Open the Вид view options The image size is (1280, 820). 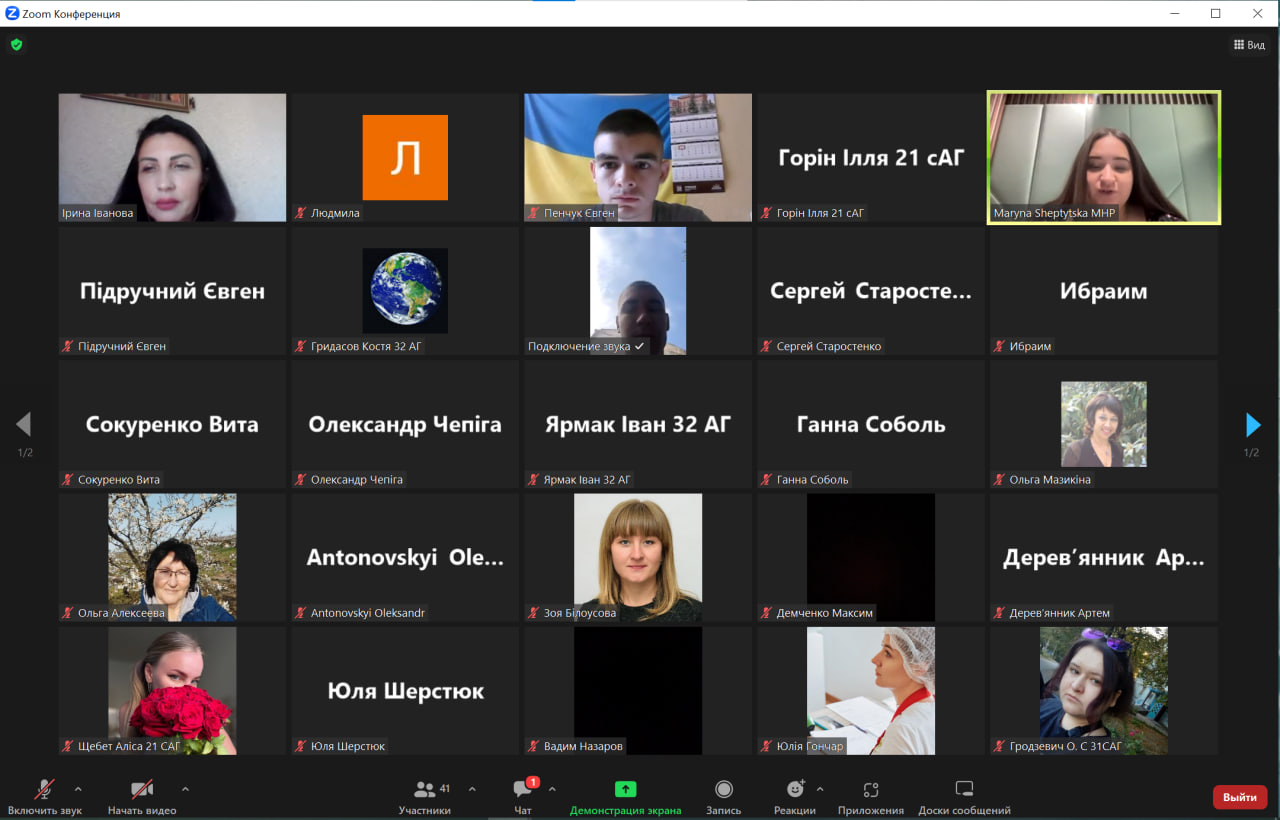1250,45
